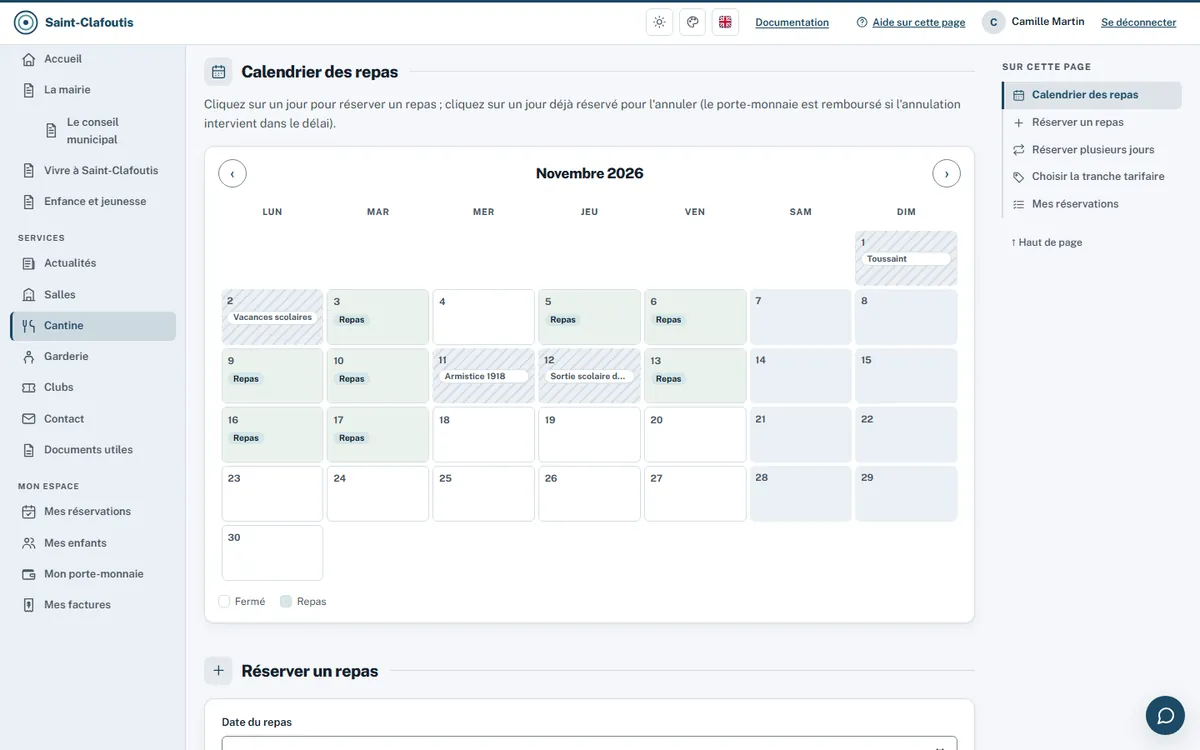1200x750 pixels.
Task: Go to Accueil in the sidebar
Action: pos(93,59)
